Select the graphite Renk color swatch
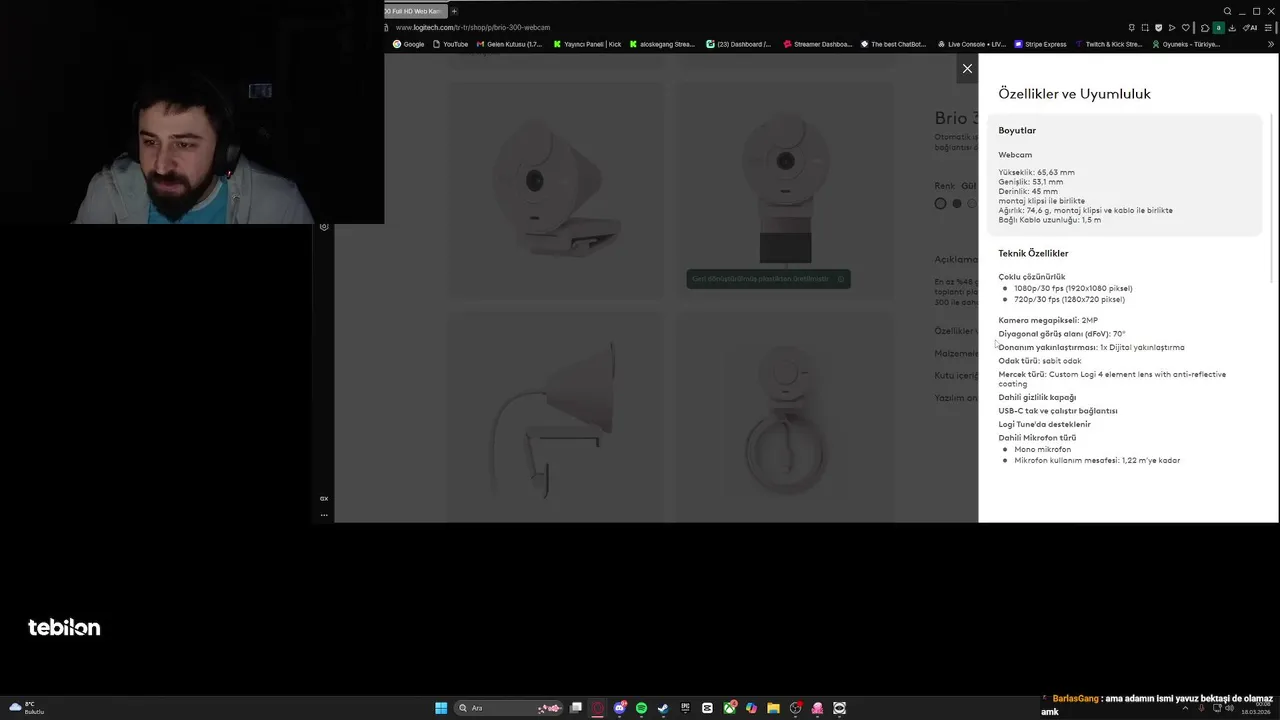The width and height of the screenshot is (1280, 720). click(x=957, y=203)
